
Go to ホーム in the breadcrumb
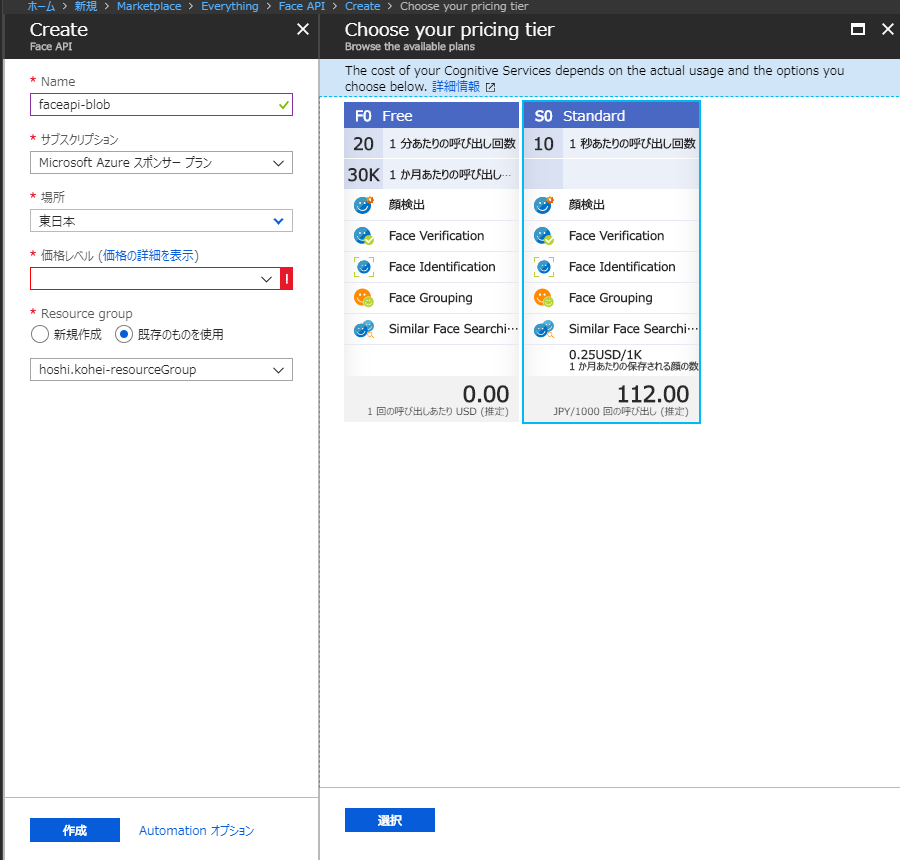[x=41, y=6]
